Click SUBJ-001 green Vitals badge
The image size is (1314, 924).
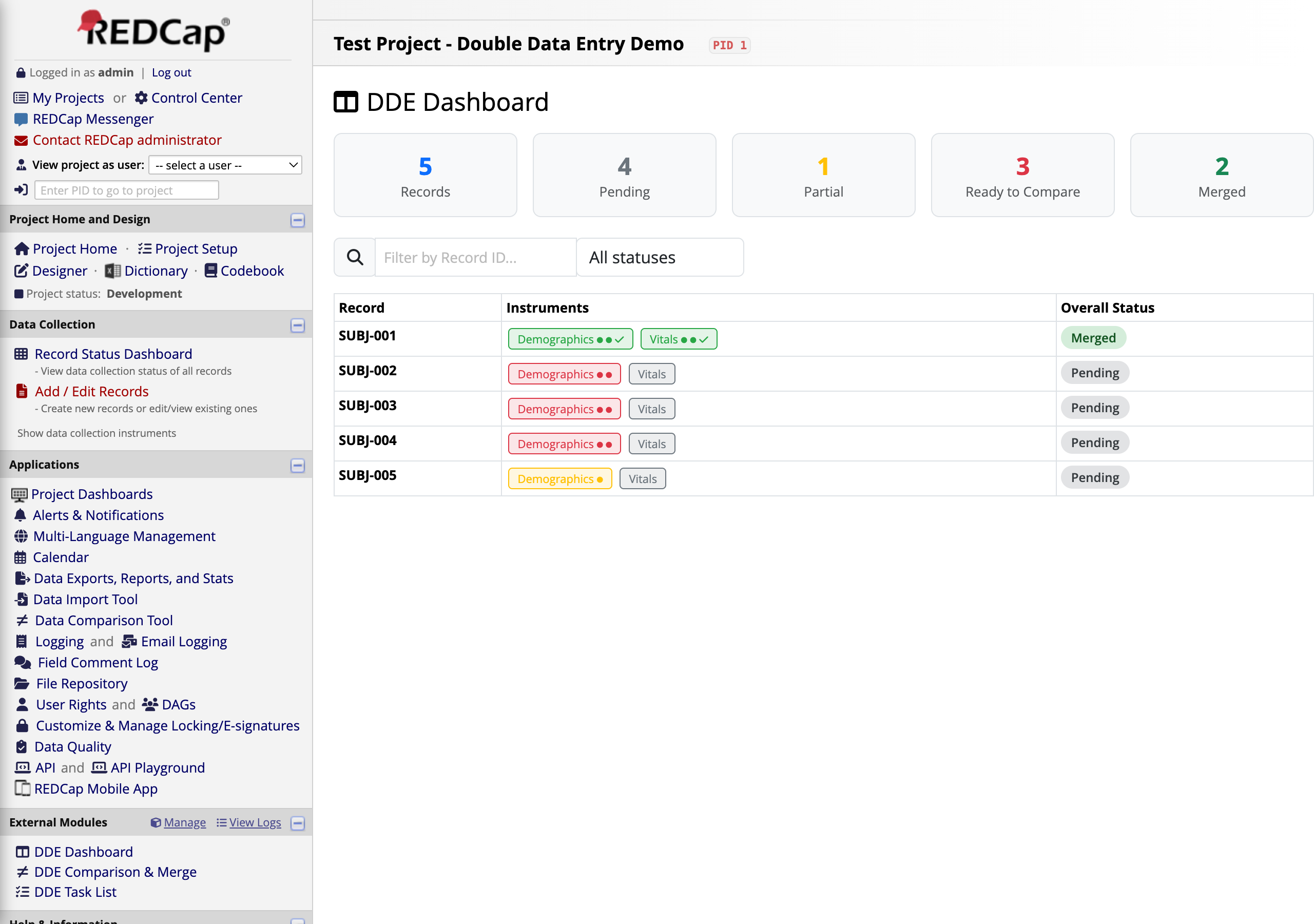tap(678, 339)
